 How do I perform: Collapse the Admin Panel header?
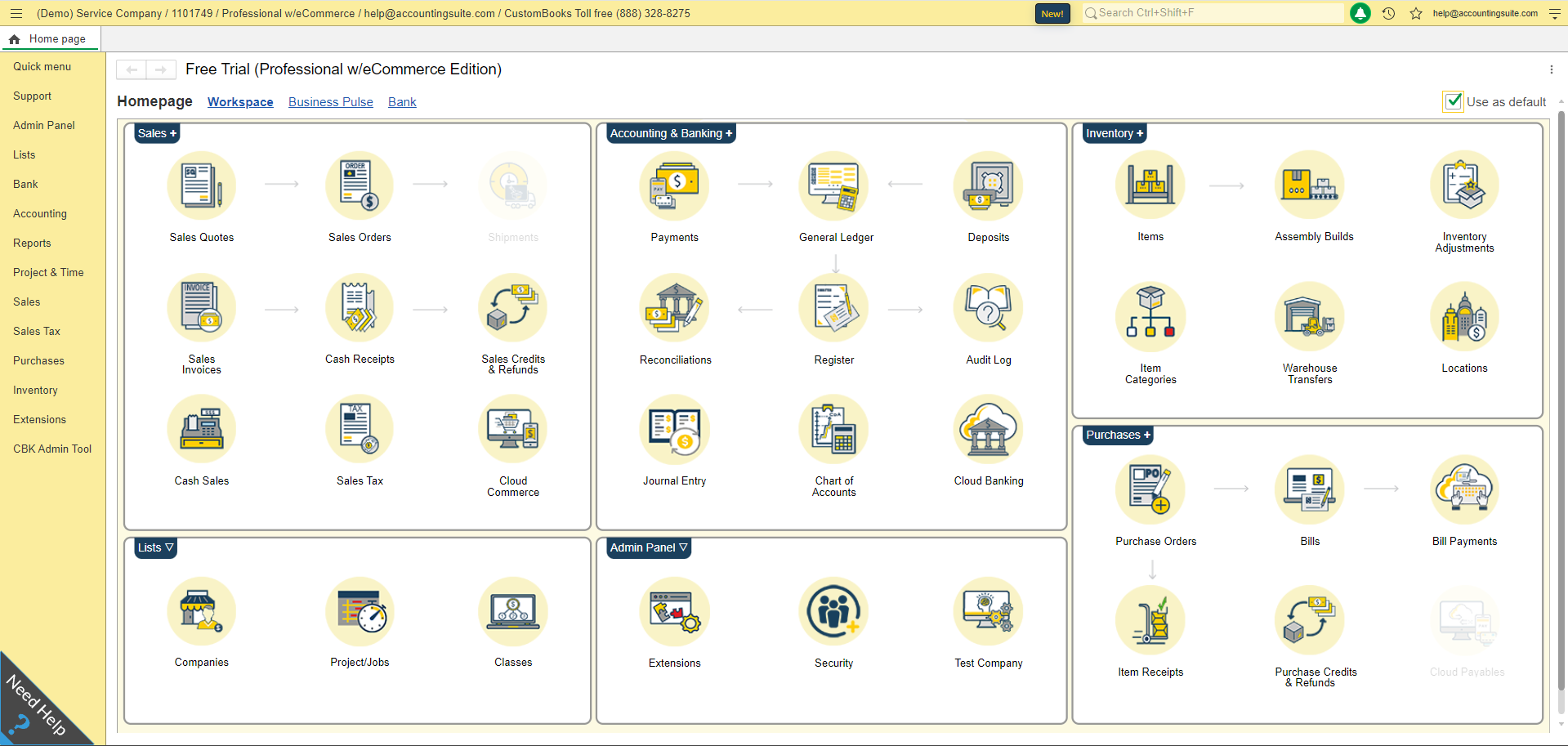(x=649, y=547)
